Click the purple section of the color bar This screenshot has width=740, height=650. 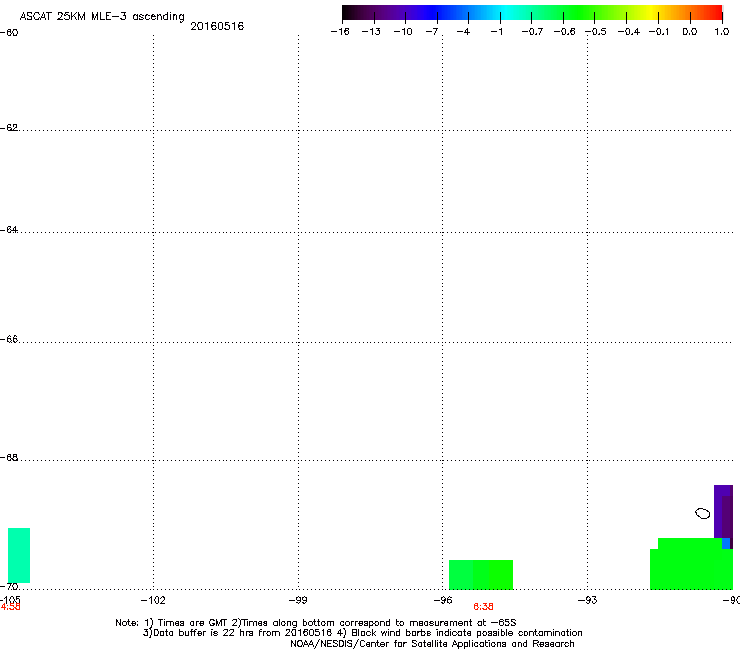click(396, 13)
